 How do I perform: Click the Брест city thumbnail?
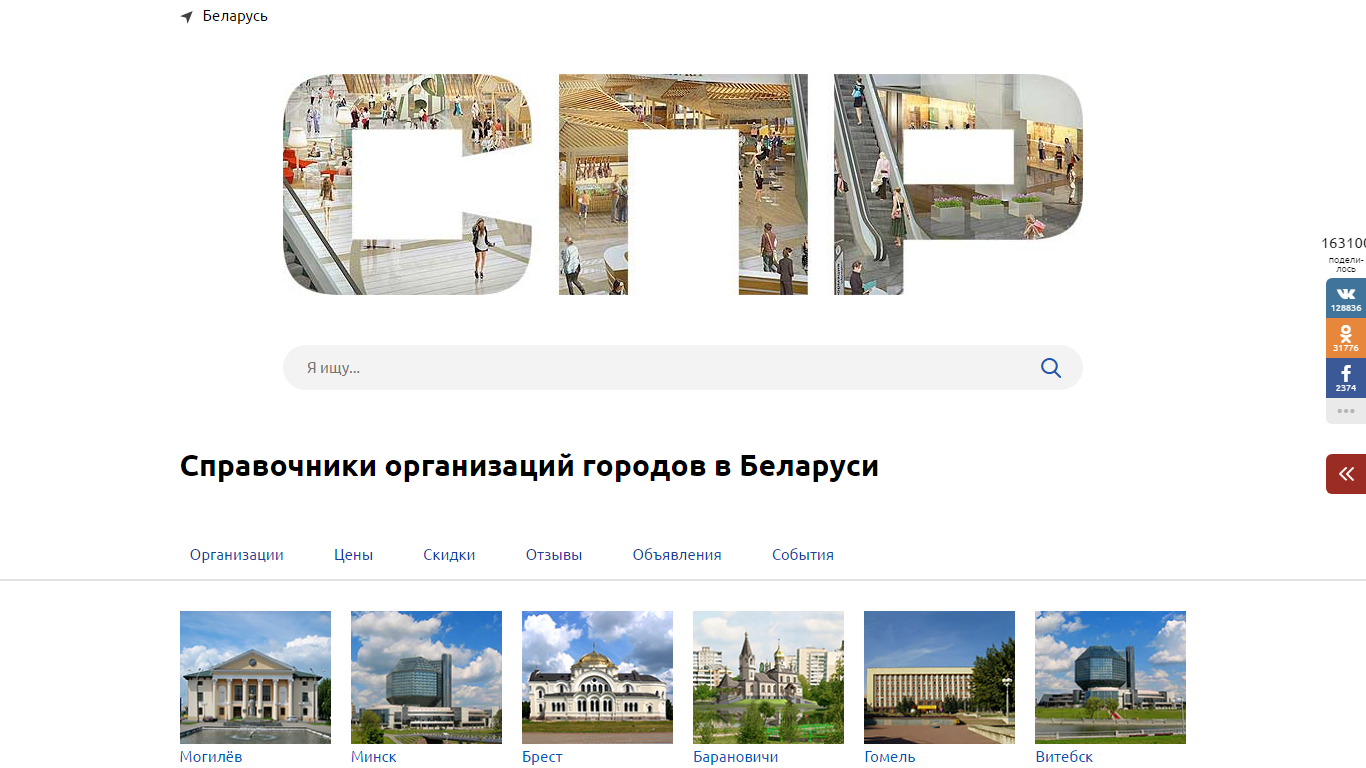coord(597,677)
